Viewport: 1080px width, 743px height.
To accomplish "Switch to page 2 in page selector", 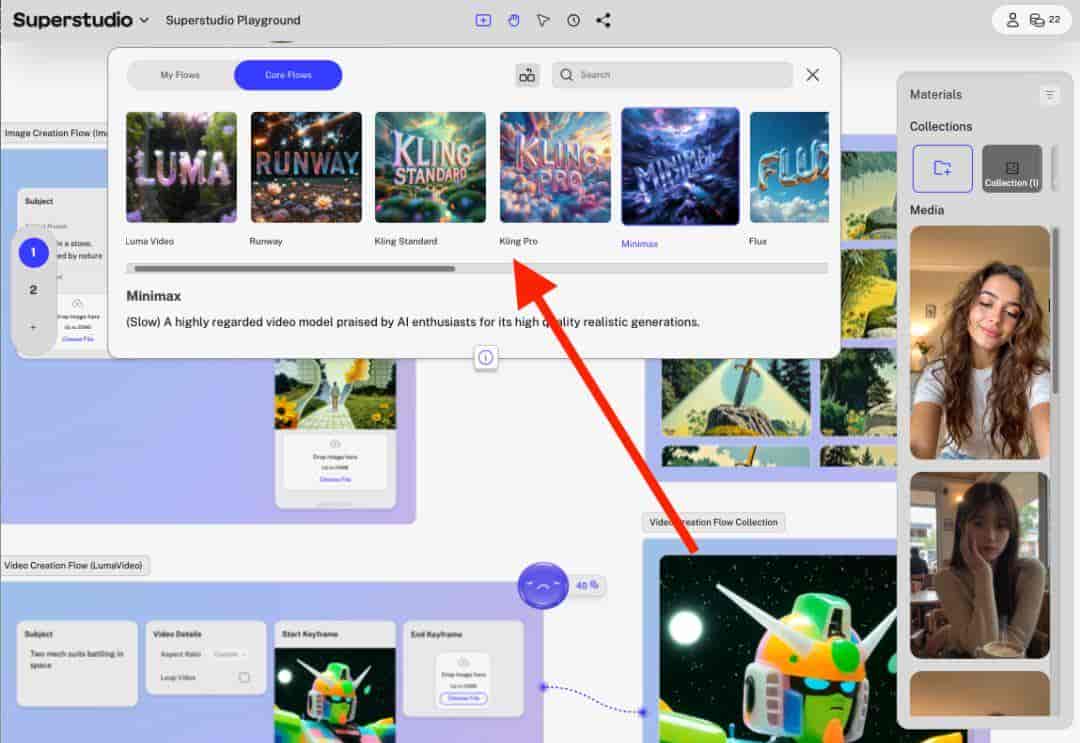I will pos(33,290).
